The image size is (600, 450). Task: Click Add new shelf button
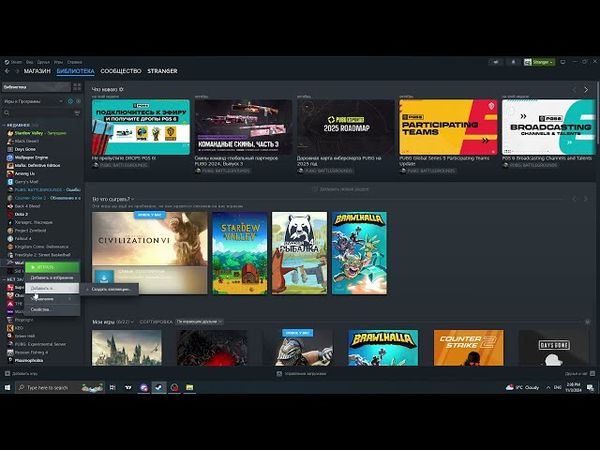coord(341,189)
